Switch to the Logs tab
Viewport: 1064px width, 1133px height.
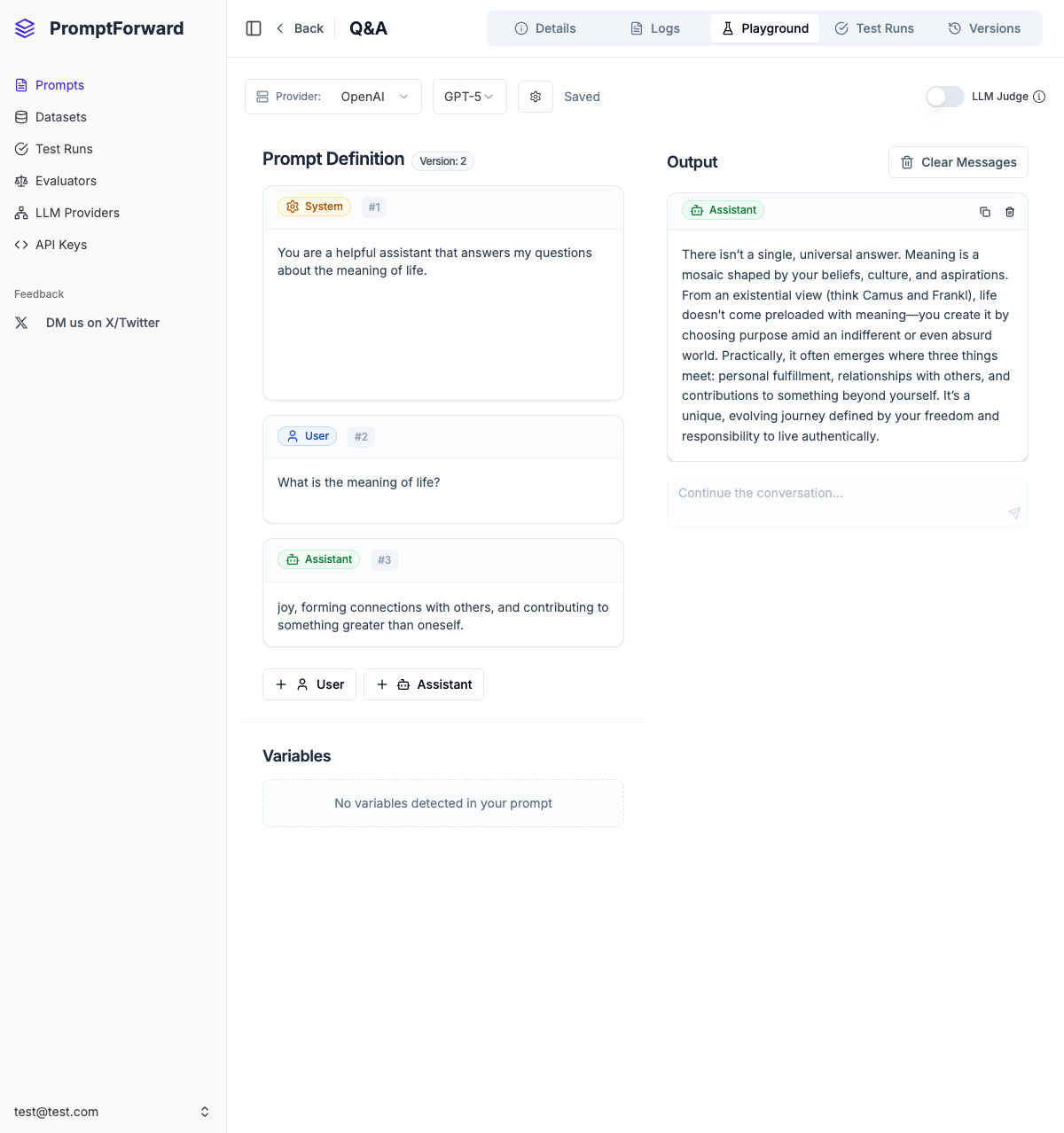pyautogui.click(x=654, y=28)
